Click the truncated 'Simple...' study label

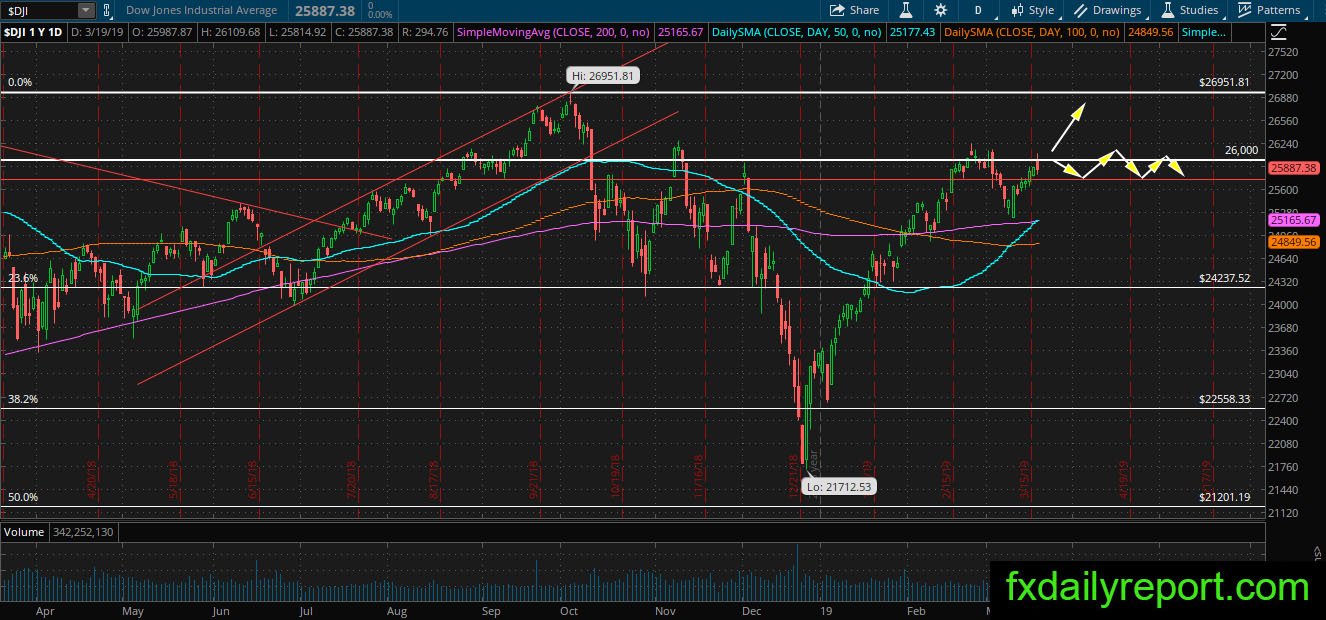point(1203,33)
